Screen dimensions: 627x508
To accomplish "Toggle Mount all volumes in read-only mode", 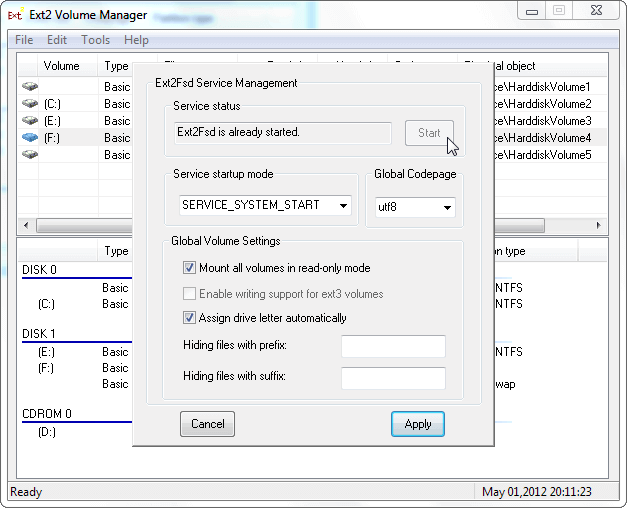I will coord(190,268).
